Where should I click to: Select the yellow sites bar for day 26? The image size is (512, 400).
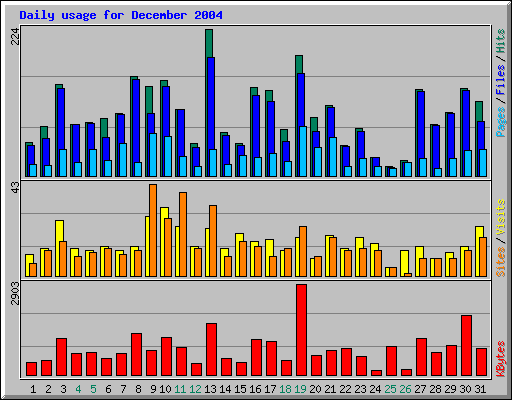click(404, 263)
